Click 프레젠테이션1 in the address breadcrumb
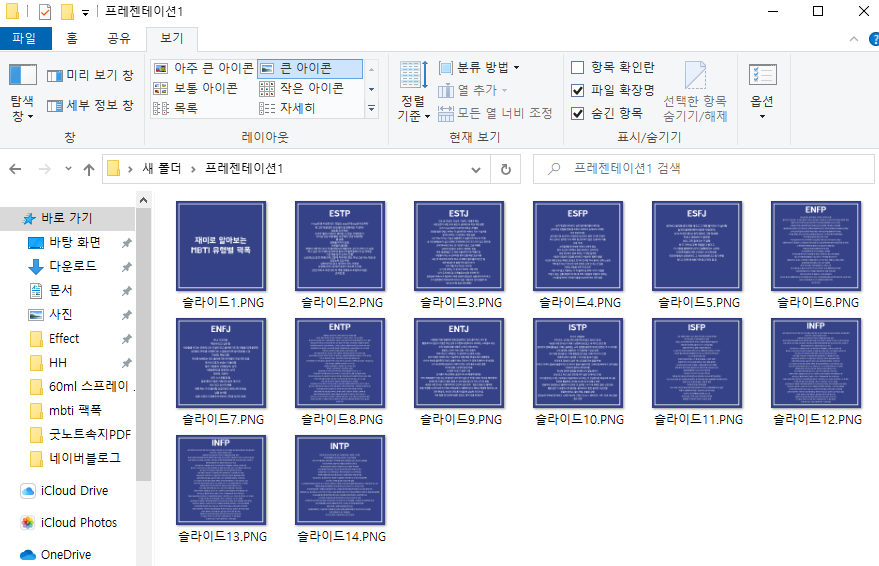879x566 pixels. 244,169
